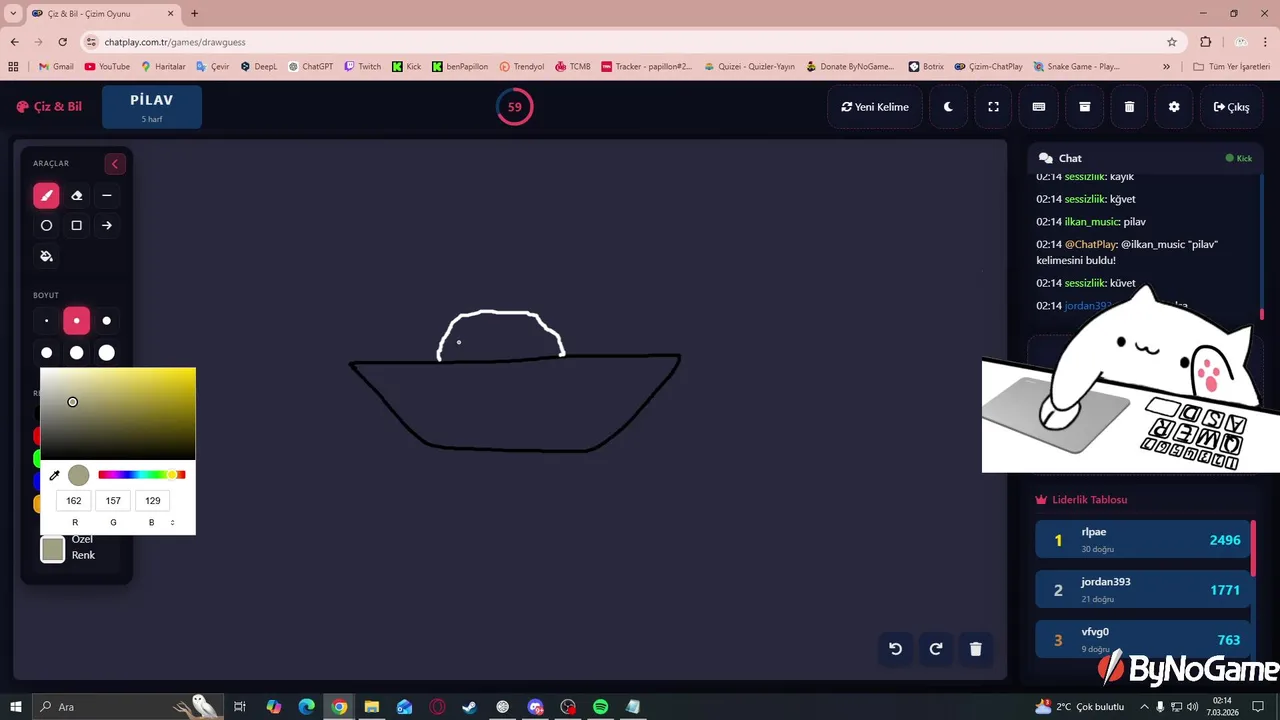Click the Özel Renk custom color swatch
The height and width of the screenshot is (720, 1280).
click(x=53, y=549)
